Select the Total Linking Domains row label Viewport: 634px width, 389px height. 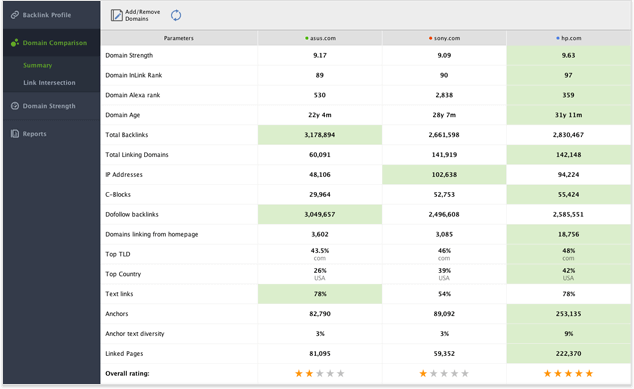click(x=137, y=154)
